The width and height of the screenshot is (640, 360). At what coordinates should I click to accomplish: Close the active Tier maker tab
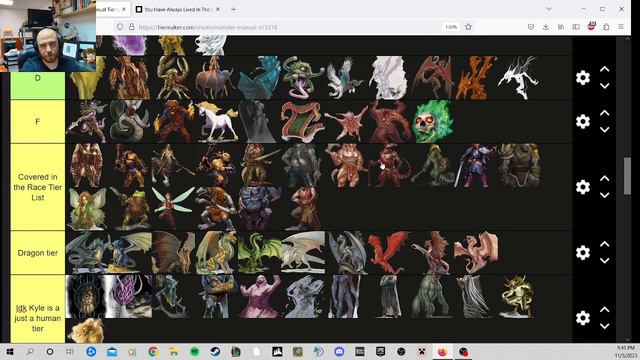point(124,9)
